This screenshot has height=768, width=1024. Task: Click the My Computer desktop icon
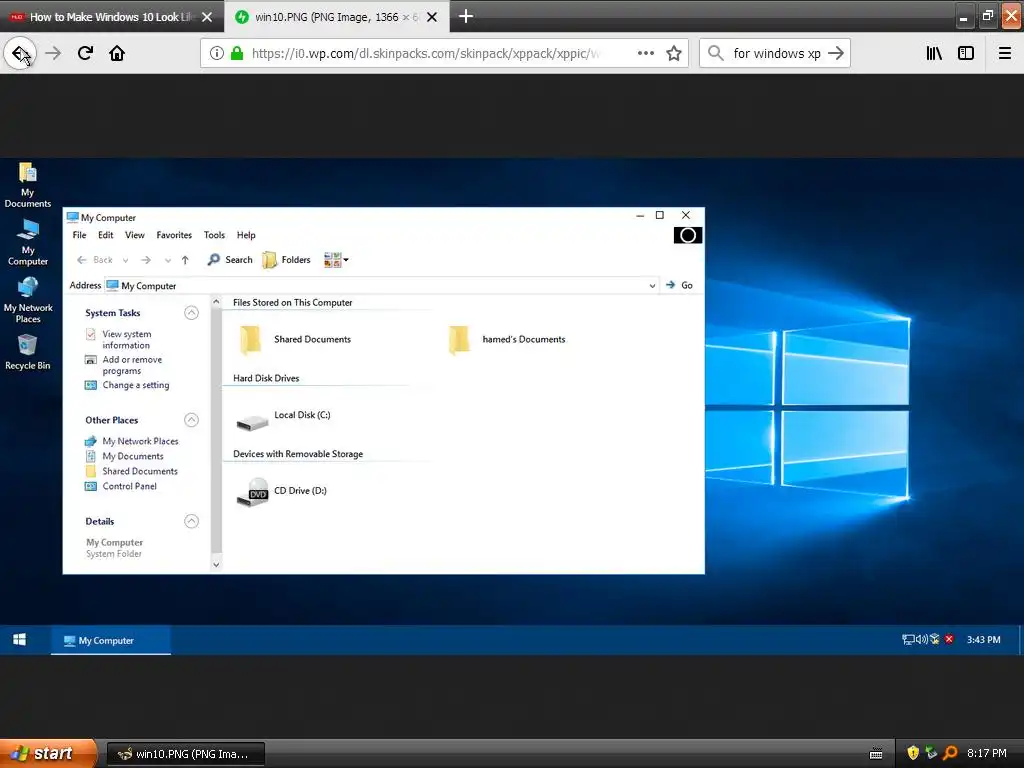pyautogui.click(x=27, y=242)
